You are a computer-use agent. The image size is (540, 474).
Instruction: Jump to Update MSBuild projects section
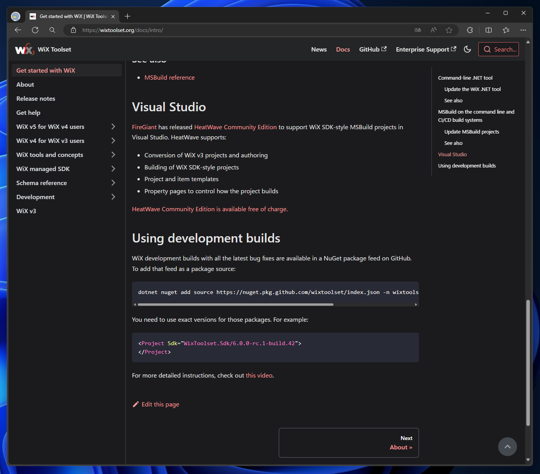[471, 132]
